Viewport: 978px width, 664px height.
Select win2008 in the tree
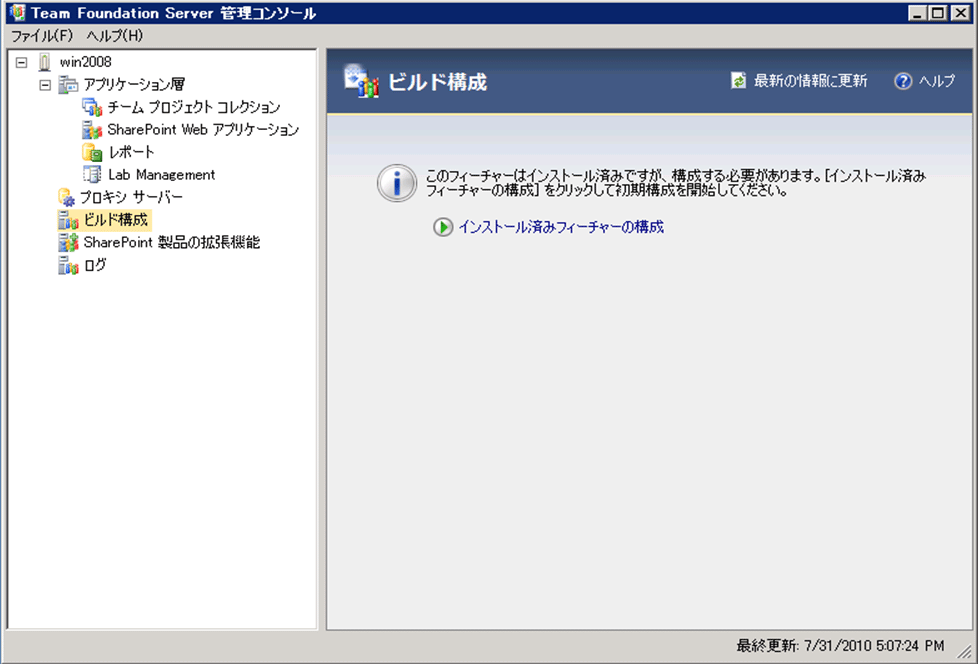click(x=85, y=62)
